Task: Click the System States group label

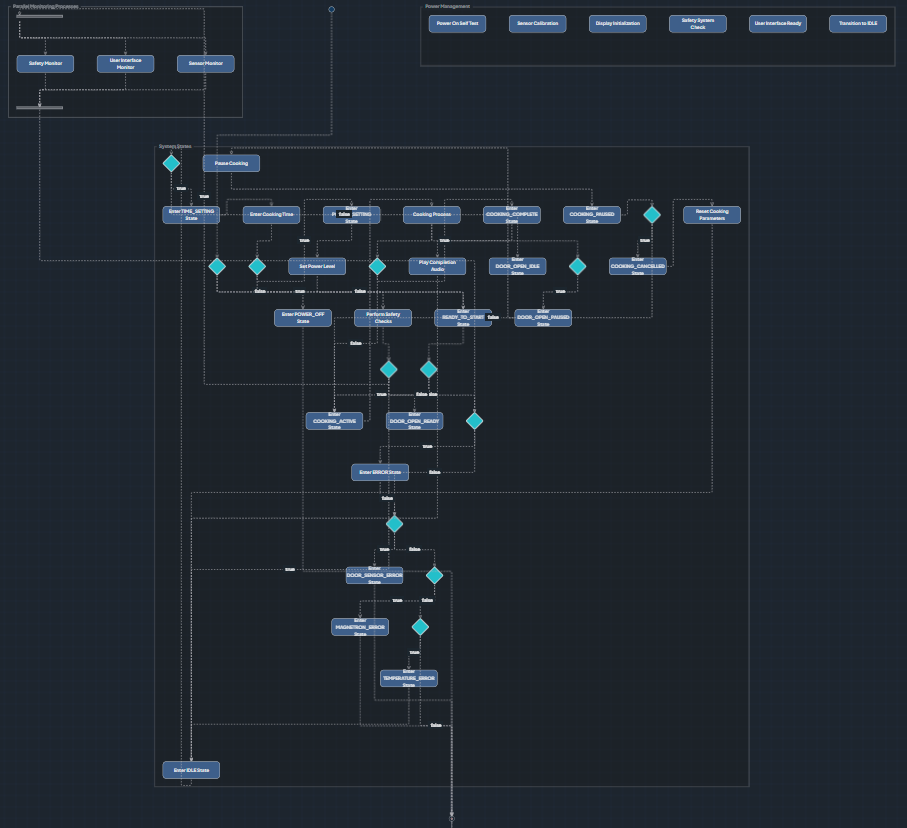Action: pyautogui.click(x=175, y=146)
